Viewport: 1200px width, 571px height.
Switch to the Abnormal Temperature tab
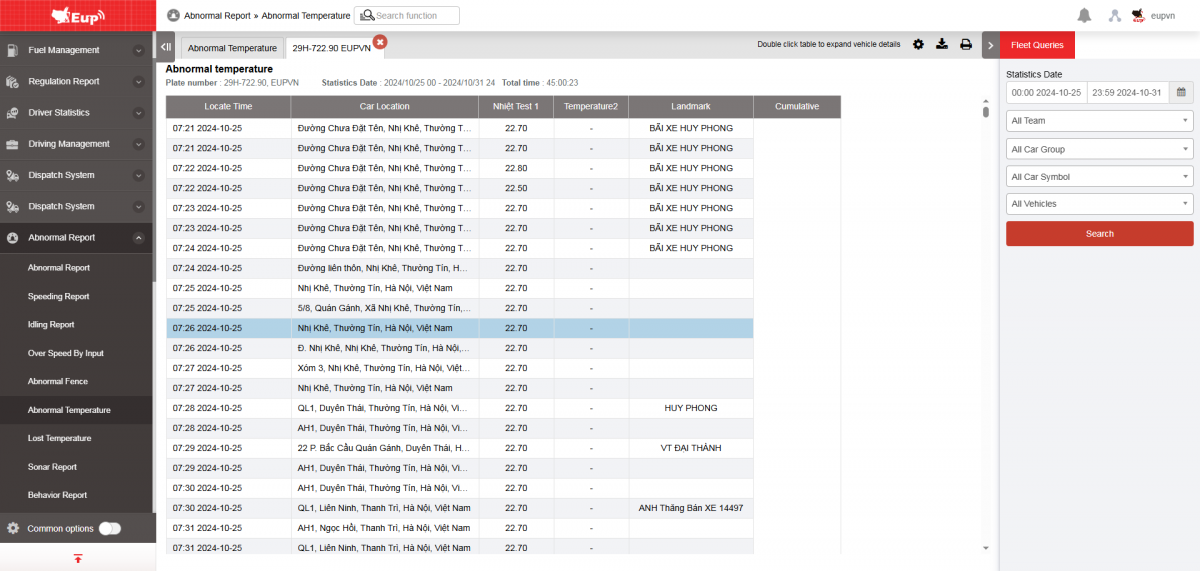tap(232, 48)
